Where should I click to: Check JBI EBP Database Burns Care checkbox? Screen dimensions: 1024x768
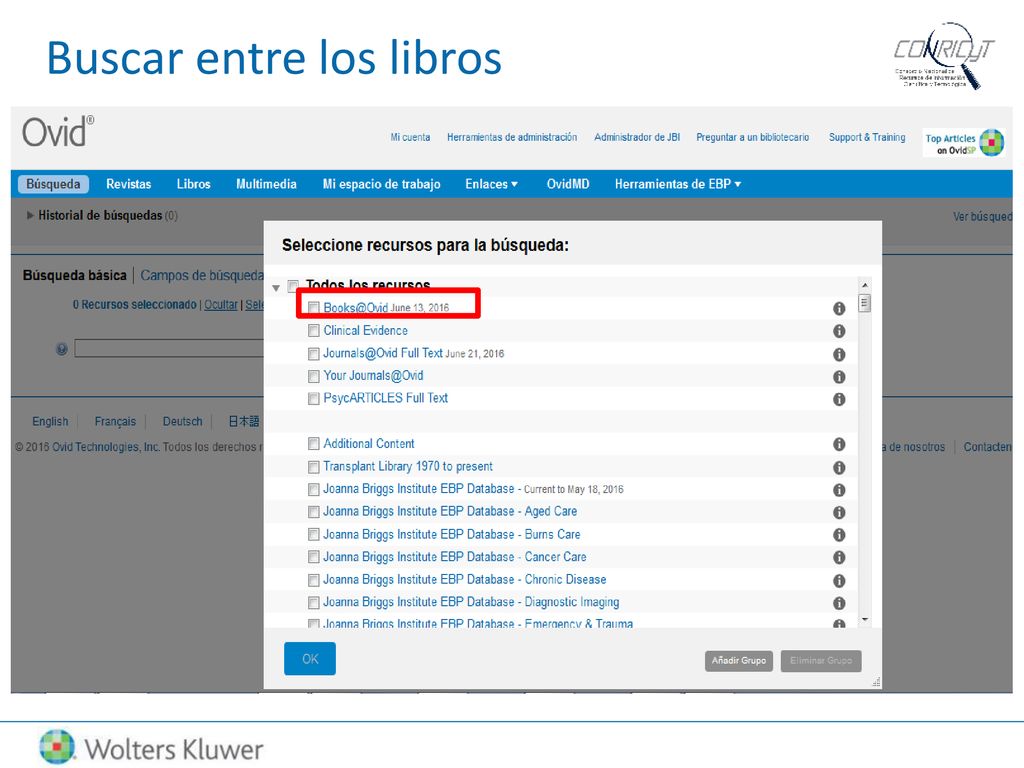pyautogui.click(x=313, y=535)
